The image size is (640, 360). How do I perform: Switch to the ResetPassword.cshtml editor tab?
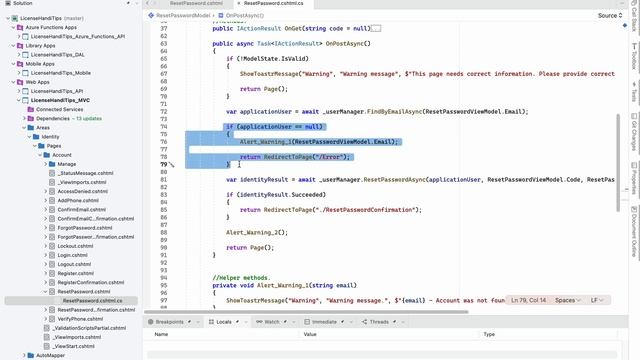pos(196,3)
